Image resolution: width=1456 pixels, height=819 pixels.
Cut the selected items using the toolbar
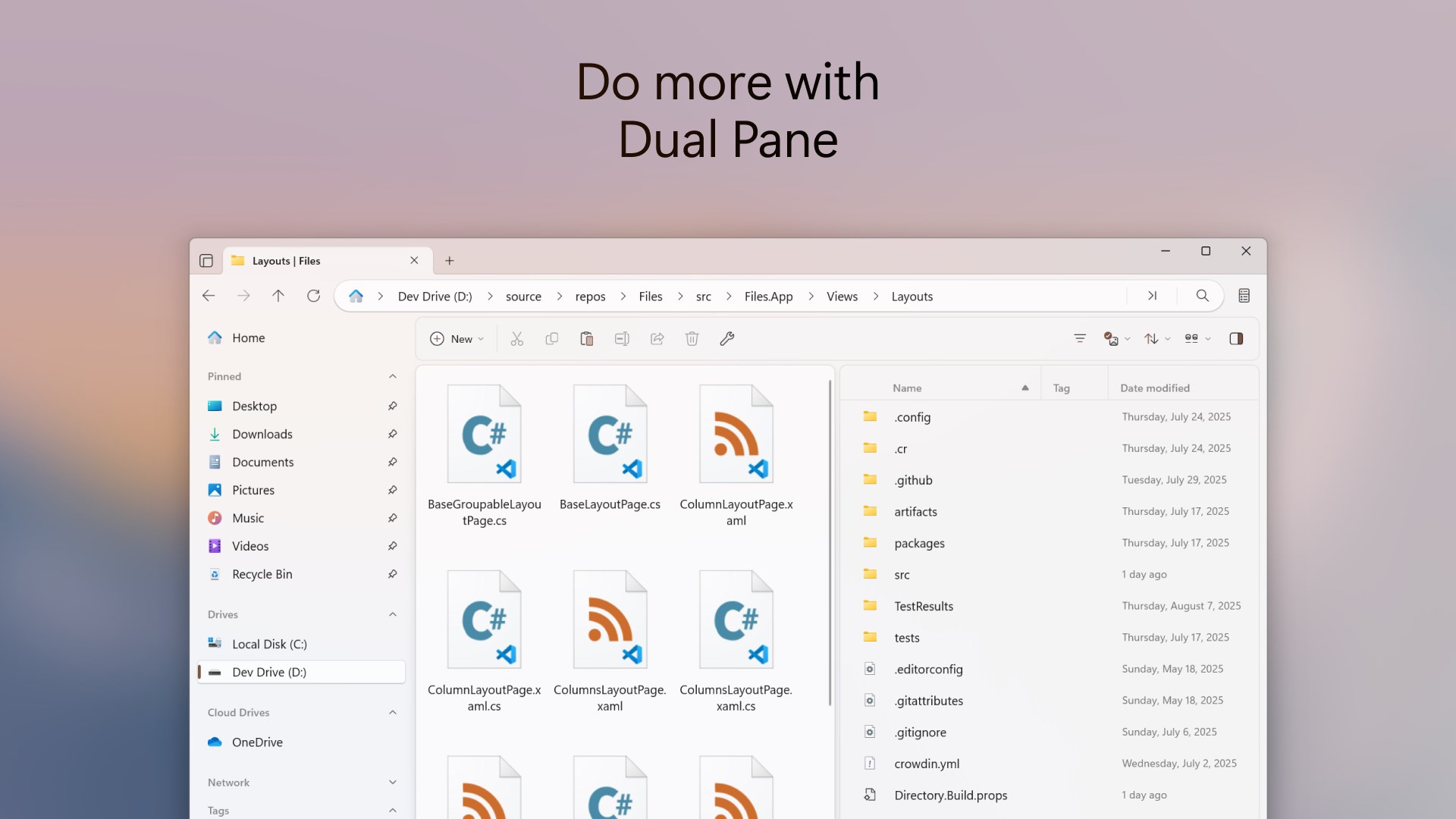517,339
